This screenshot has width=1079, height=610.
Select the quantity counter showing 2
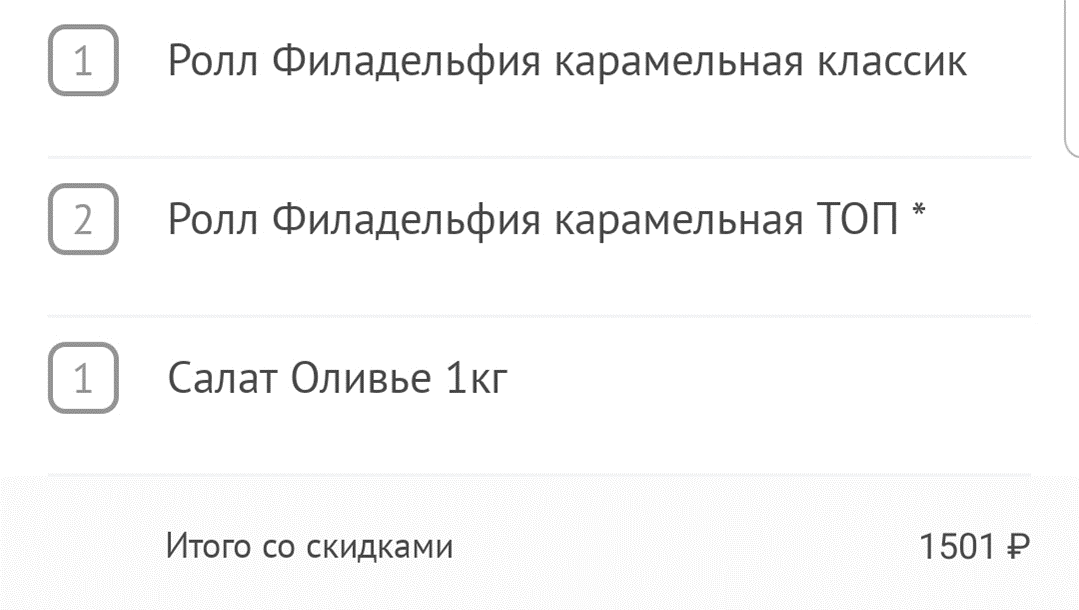coord(85,217)
